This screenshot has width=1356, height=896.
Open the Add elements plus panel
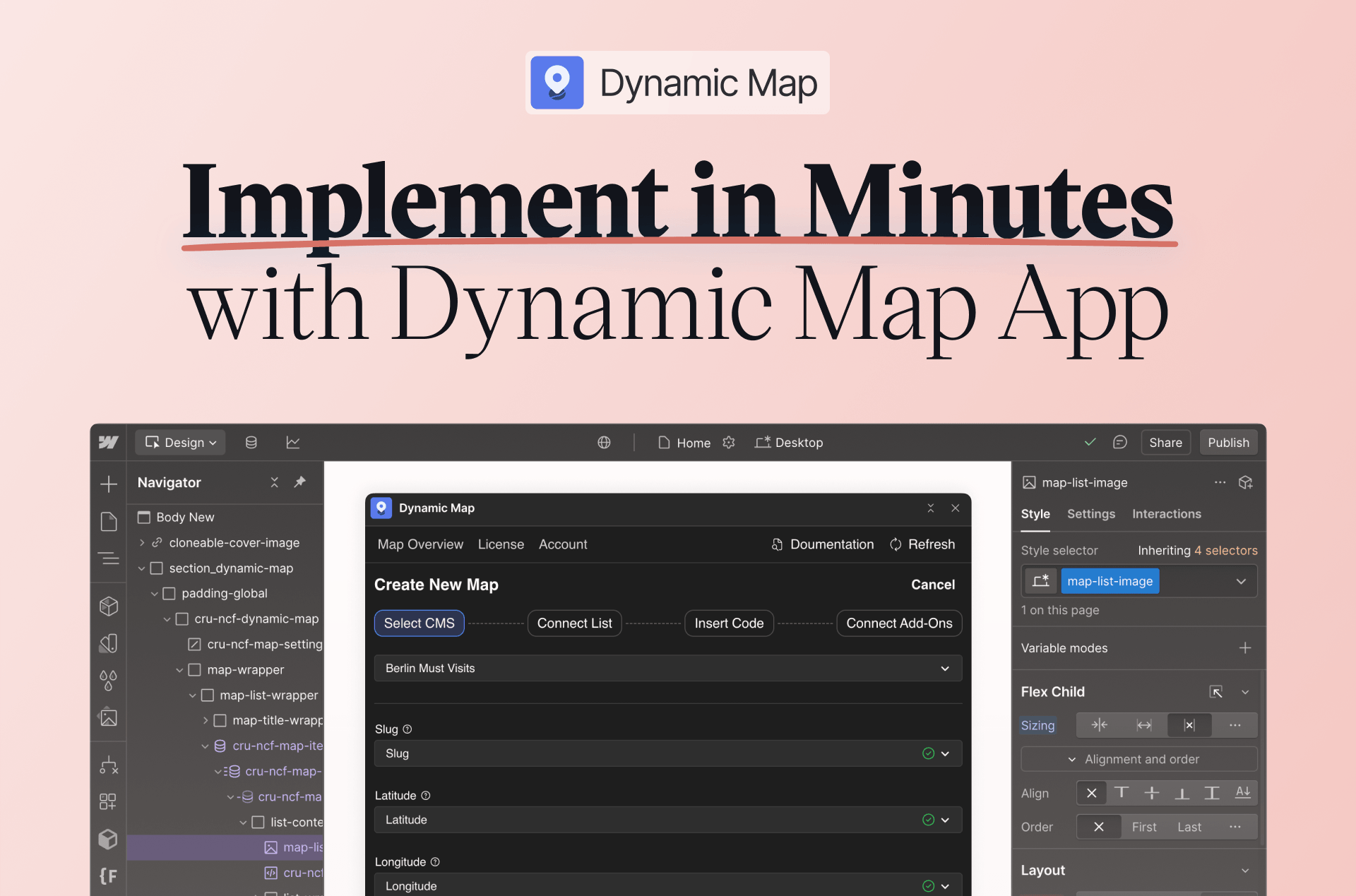click(x=109, y=484)
